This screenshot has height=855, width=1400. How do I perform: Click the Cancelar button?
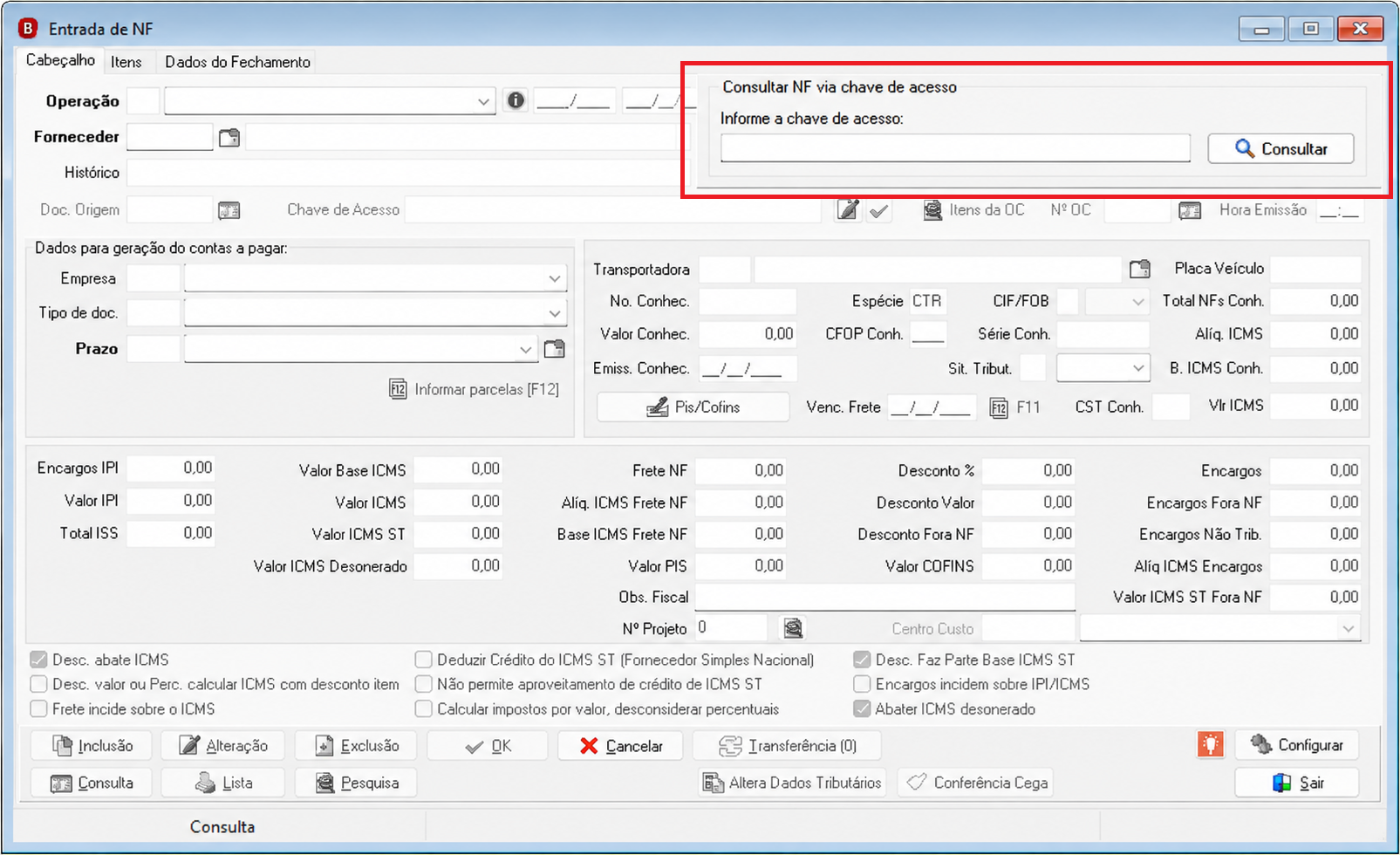pyautogui.click(x=620, y=746)
